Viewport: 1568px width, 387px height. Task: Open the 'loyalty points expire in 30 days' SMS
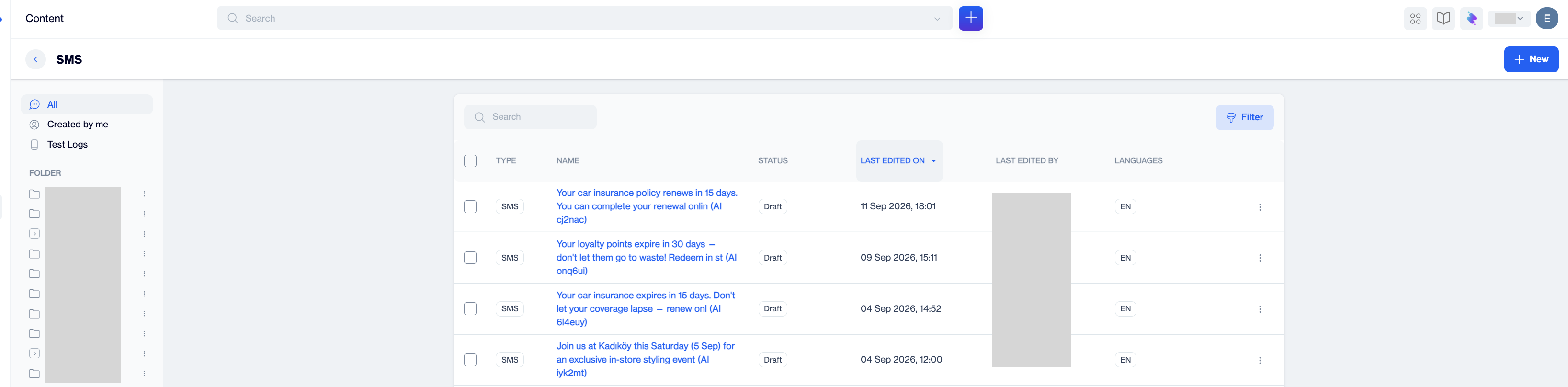pyautogui.click(x=647, y=257)
